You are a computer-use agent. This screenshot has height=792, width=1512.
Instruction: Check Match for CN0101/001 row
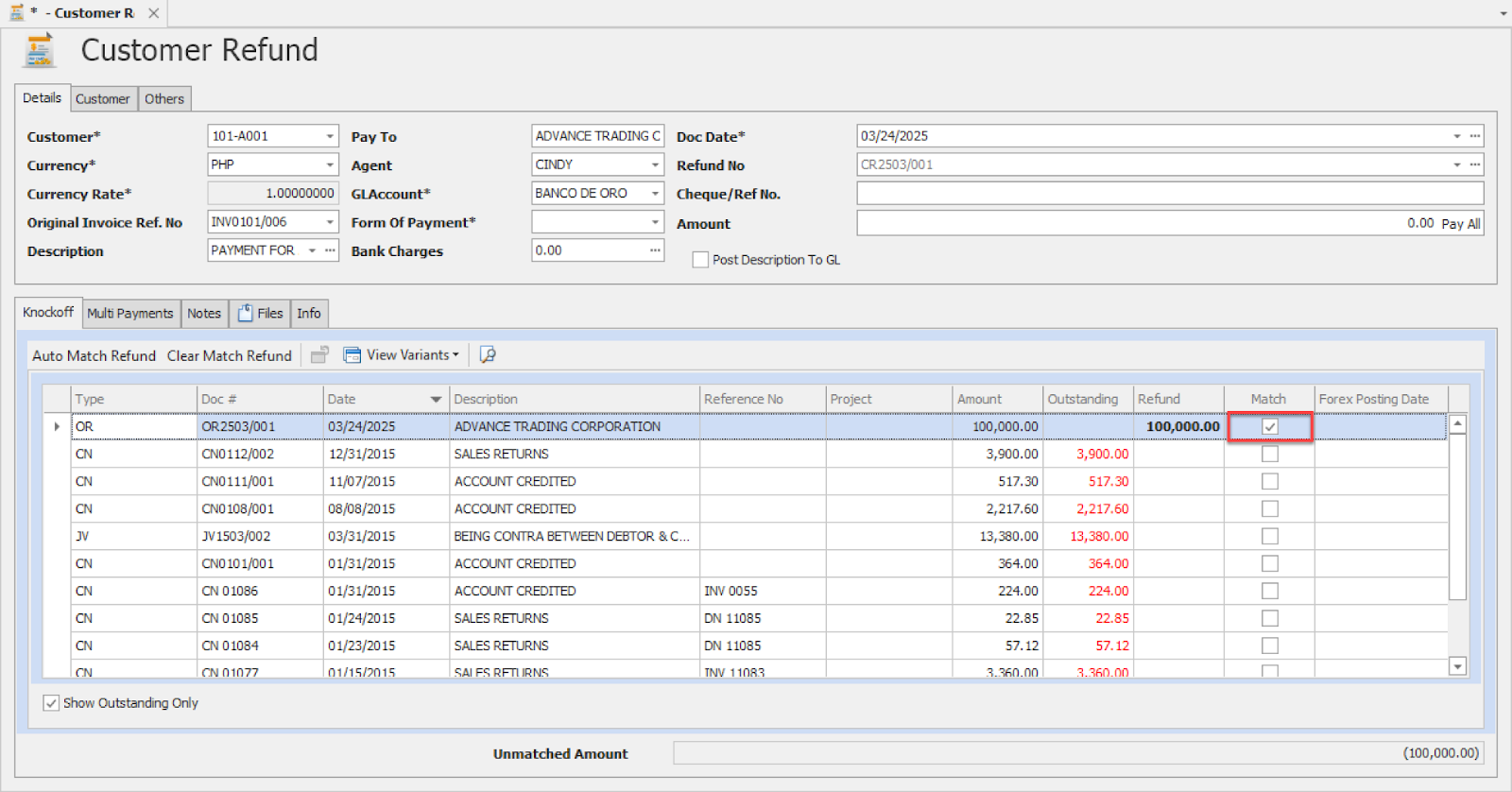click(1270, 563)
